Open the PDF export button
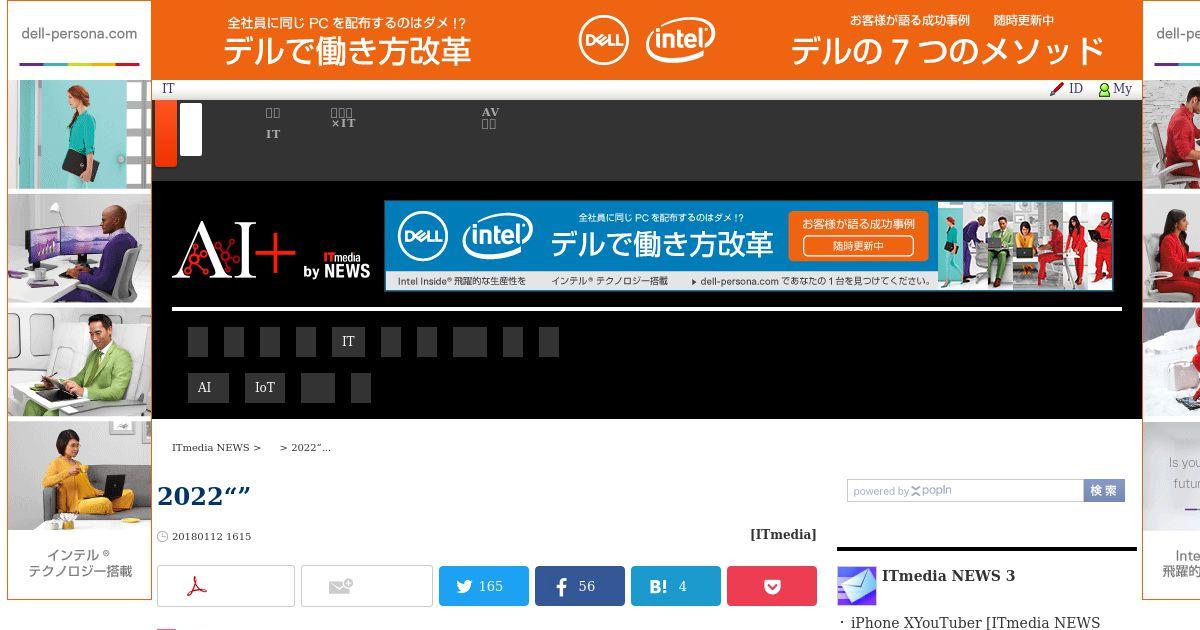Screen dimensions: 1200x630 point(226,586)
